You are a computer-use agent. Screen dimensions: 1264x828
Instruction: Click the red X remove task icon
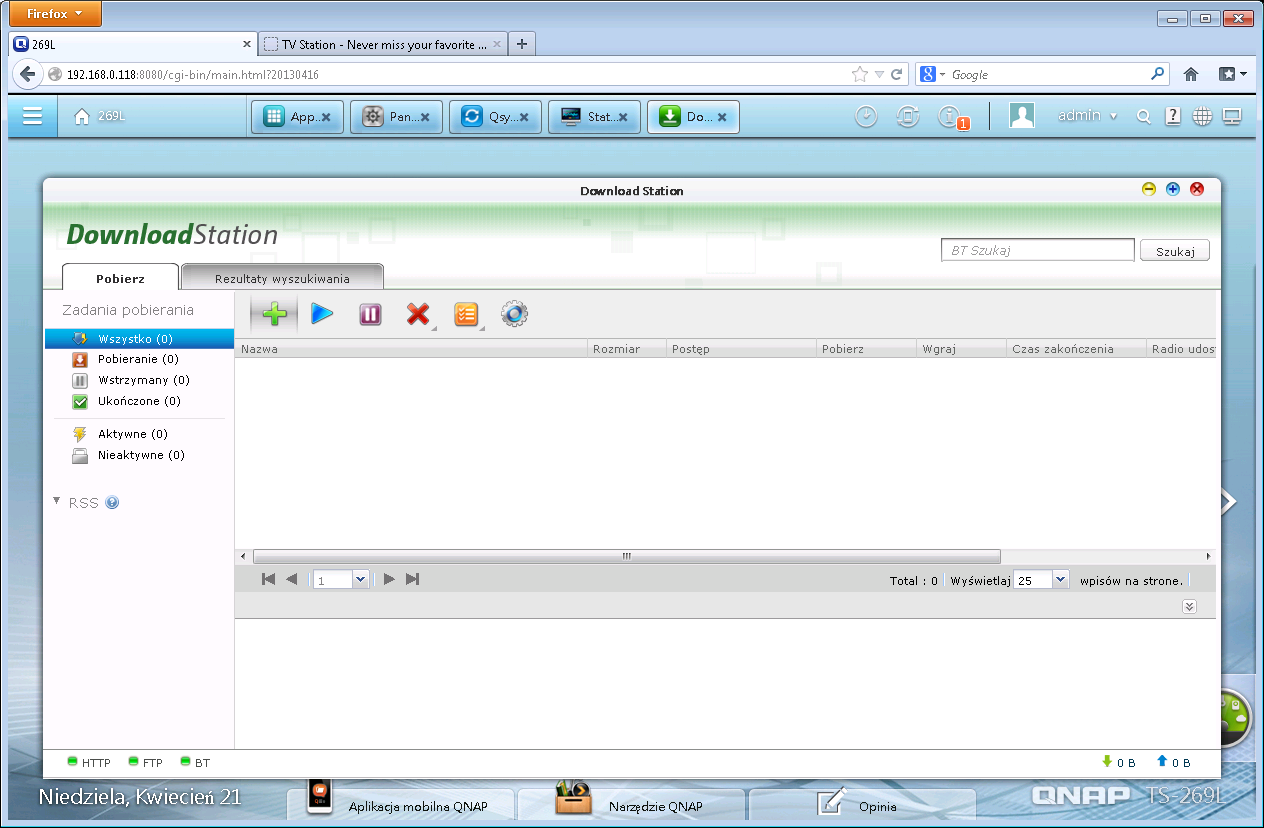(418, 314)
